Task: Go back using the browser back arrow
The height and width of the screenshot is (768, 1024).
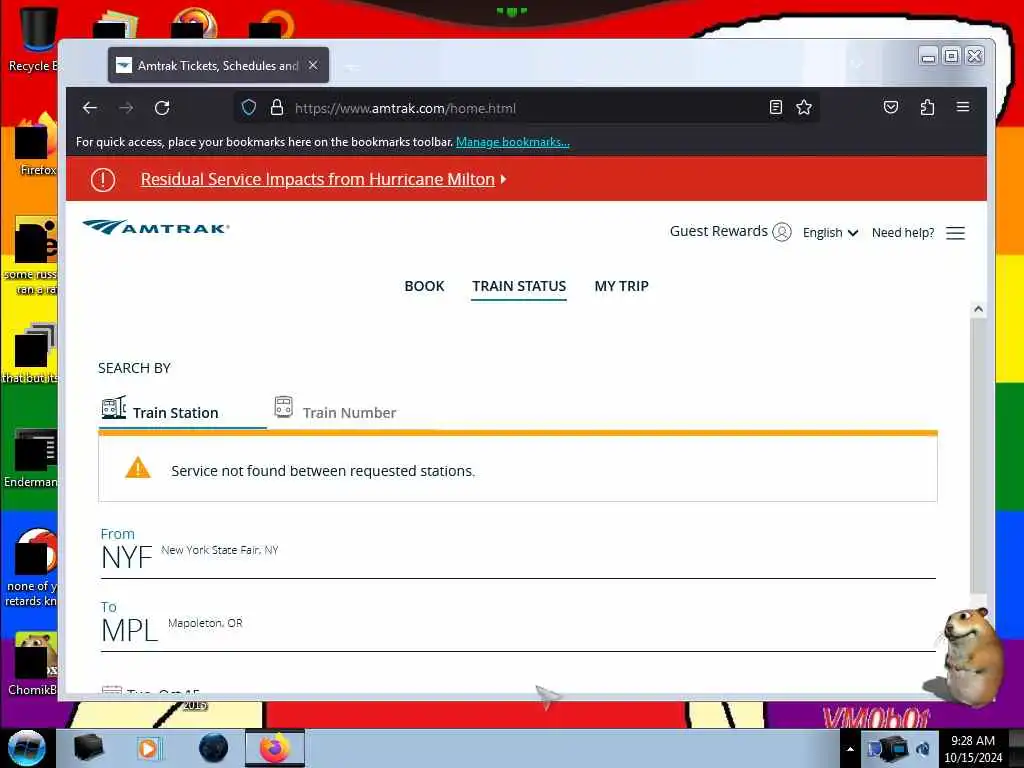Action: 90,108
